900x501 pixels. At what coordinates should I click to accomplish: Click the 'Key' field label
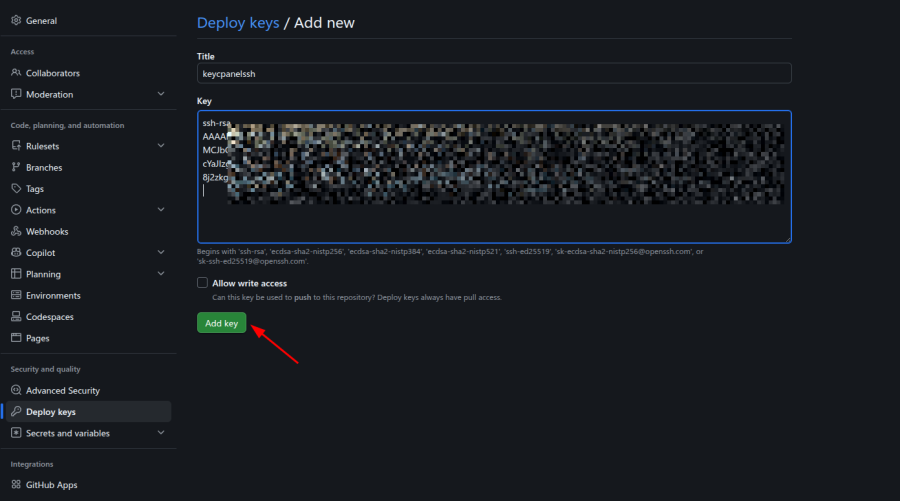point(204,100)
